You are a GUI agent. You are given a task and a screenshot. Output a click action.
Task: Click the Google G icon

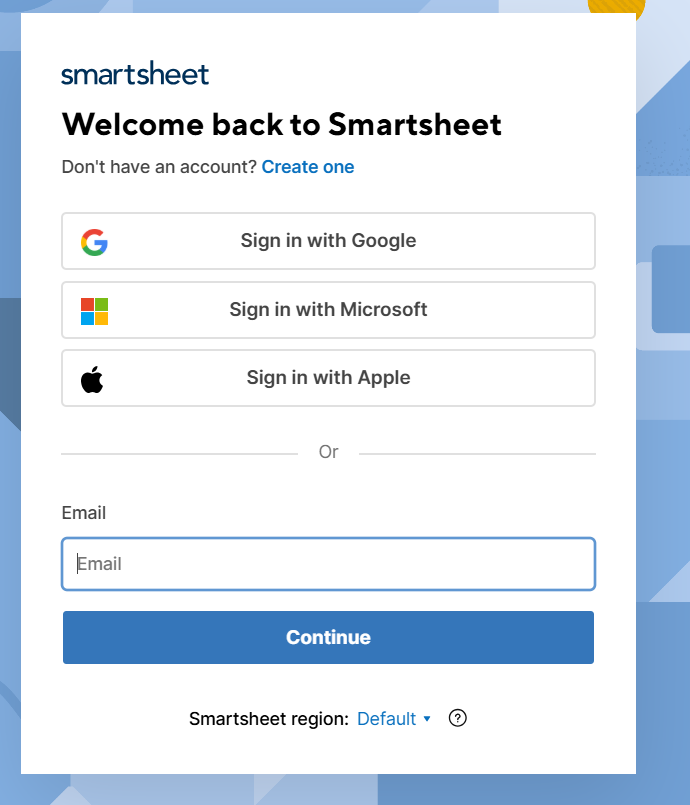(x=94, y=242)
